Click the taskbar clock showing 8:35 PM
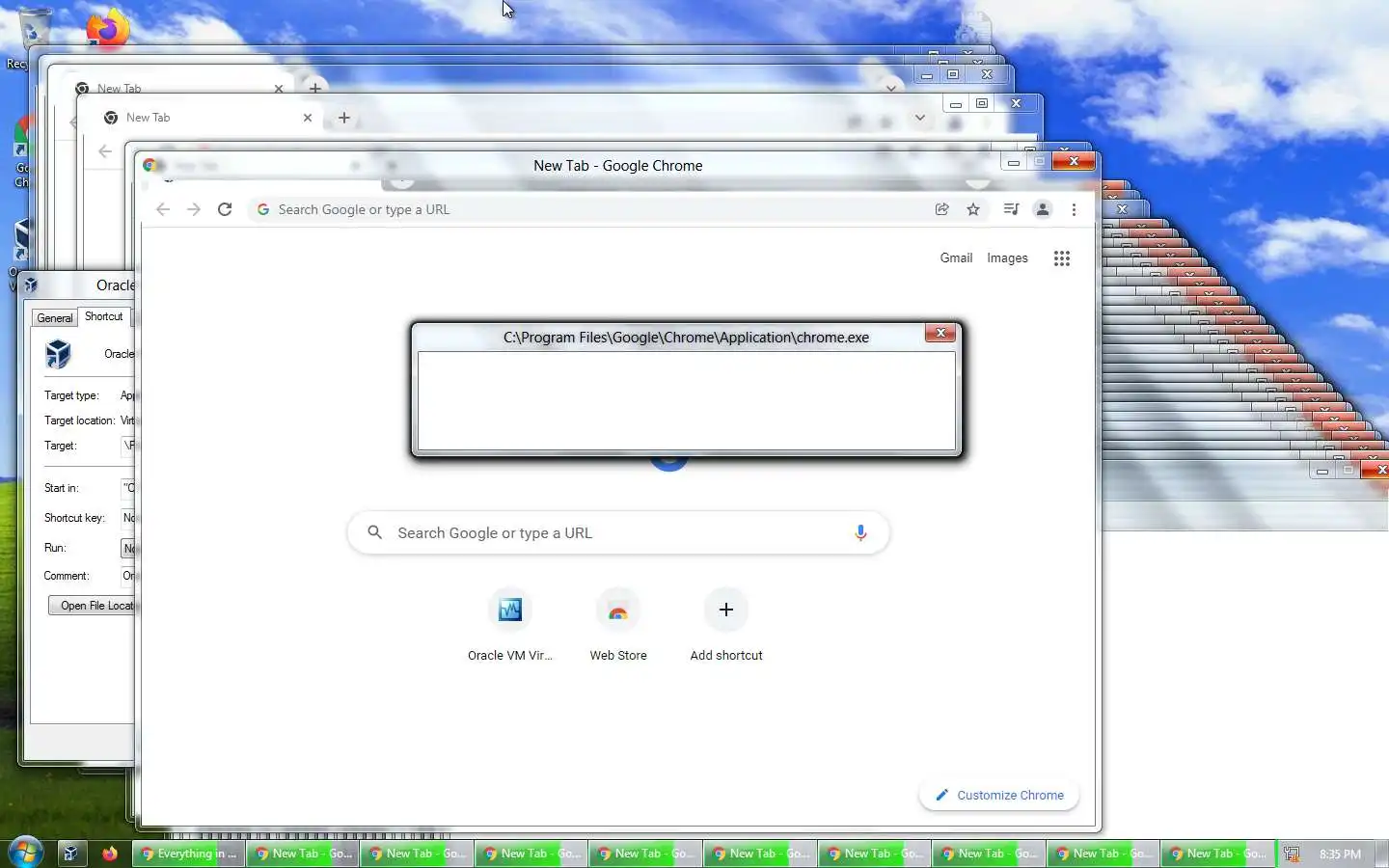 click(1340, 854)
